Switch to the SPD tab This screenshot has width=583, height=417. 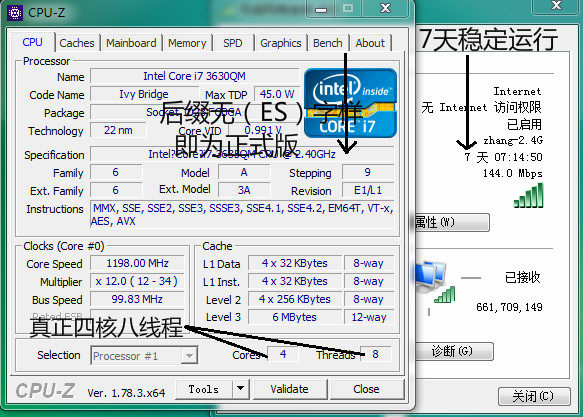coord(233,43)
